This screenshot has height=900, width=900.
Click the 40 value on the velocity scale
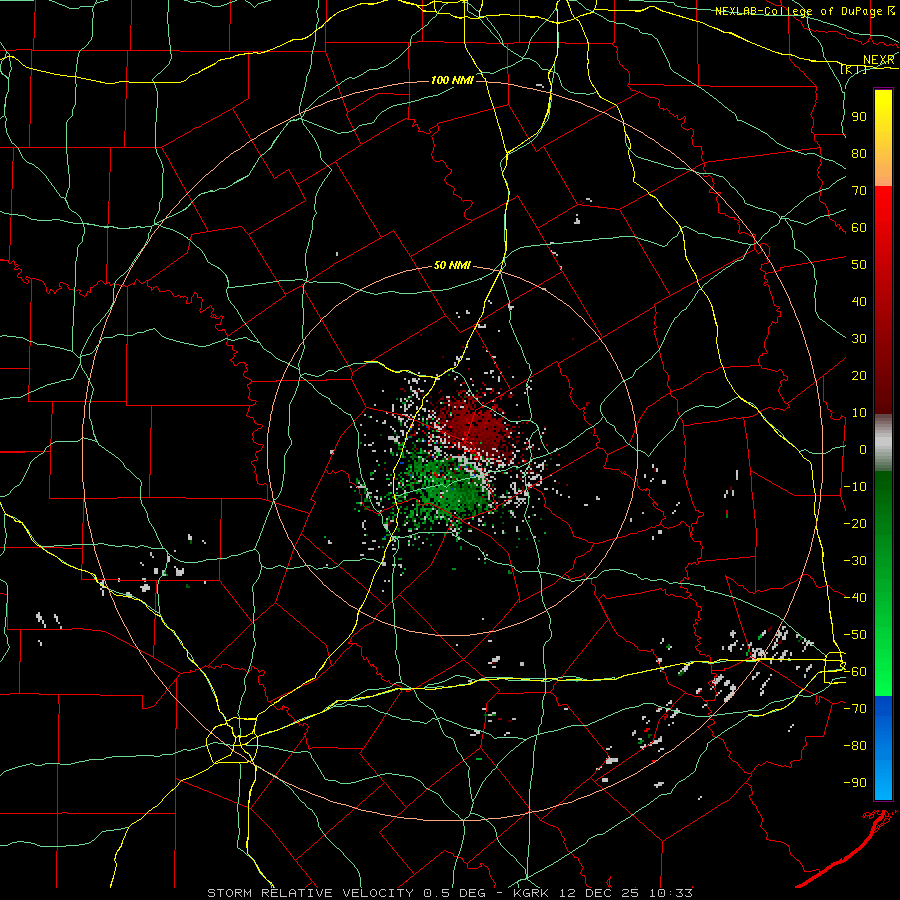(x=859, y=302)
